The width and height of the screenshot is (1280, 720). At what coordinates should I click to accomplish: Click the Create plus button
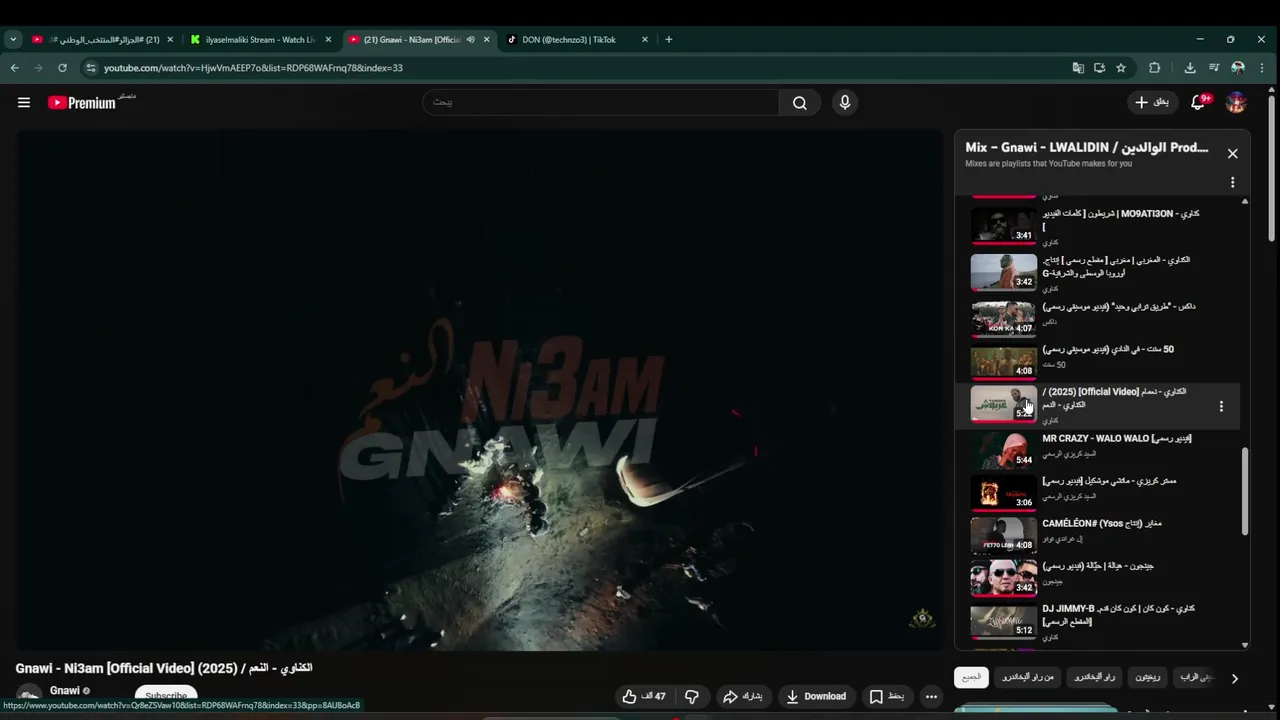pyautogui.click(x=1151, y=102)
